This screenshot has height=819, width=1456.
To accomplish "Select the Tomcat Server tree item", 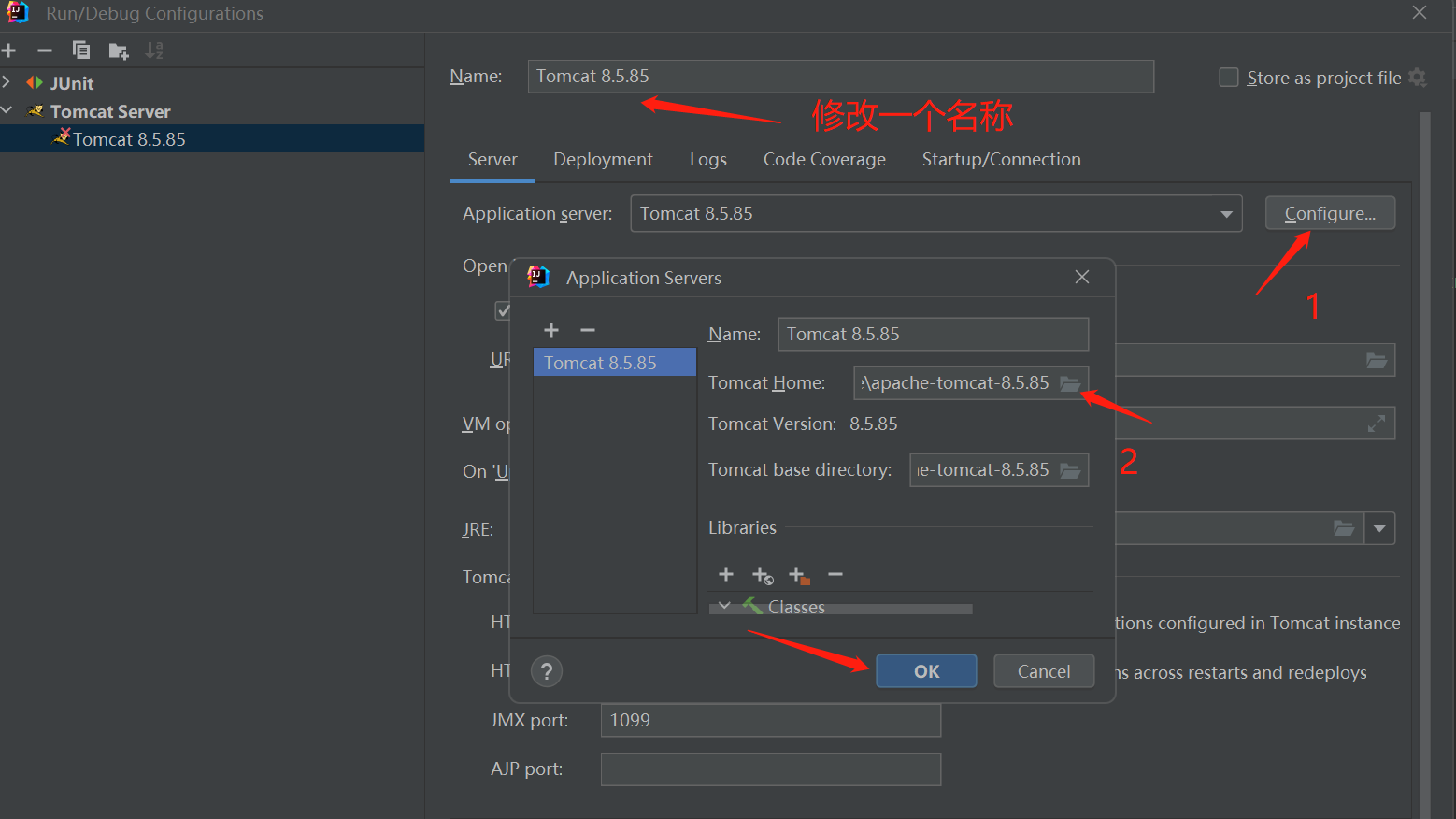I will (x=110, y=111).
